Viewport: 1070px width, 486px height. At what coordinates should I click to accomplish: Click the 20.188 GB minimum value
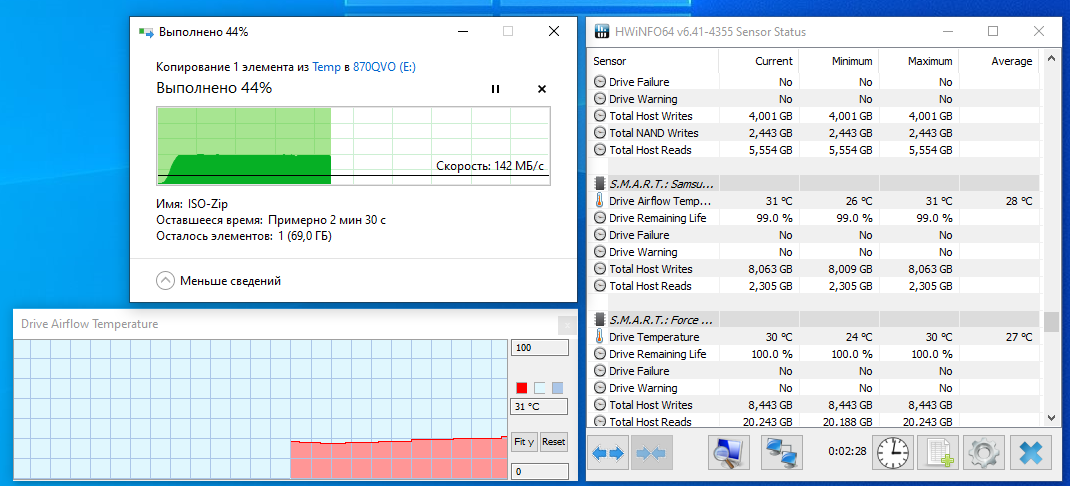846,422
